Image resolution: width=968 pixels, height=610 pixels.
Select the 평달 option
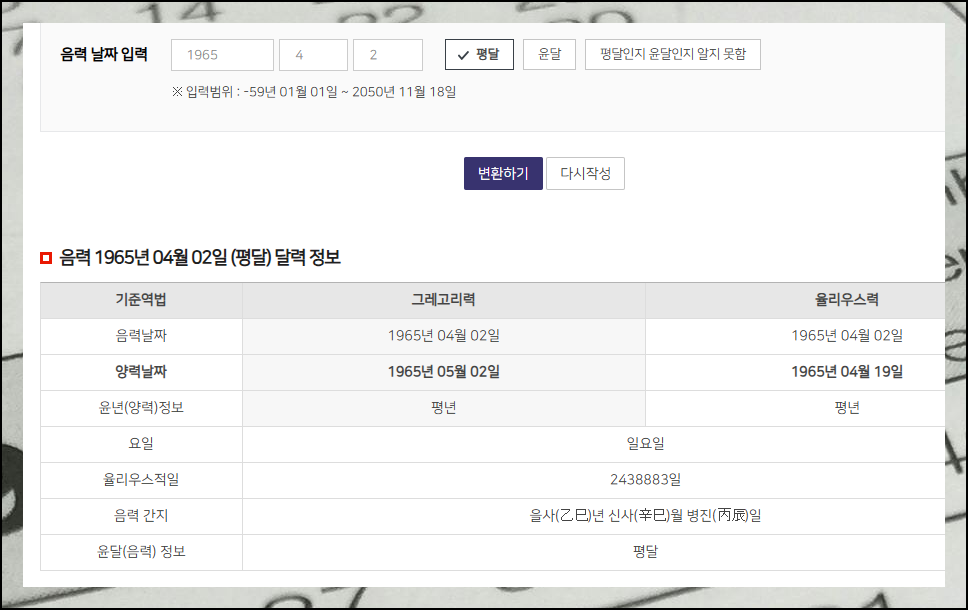click(x=479, y=54)
